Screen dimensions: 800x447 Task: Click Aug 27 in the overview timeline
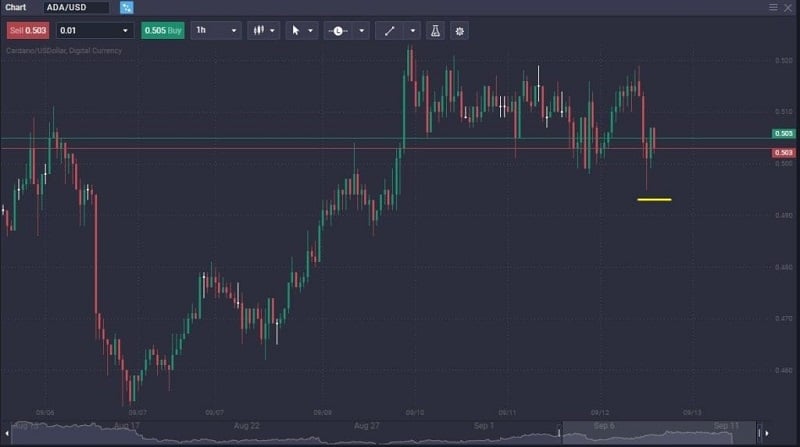click(366, 426)
